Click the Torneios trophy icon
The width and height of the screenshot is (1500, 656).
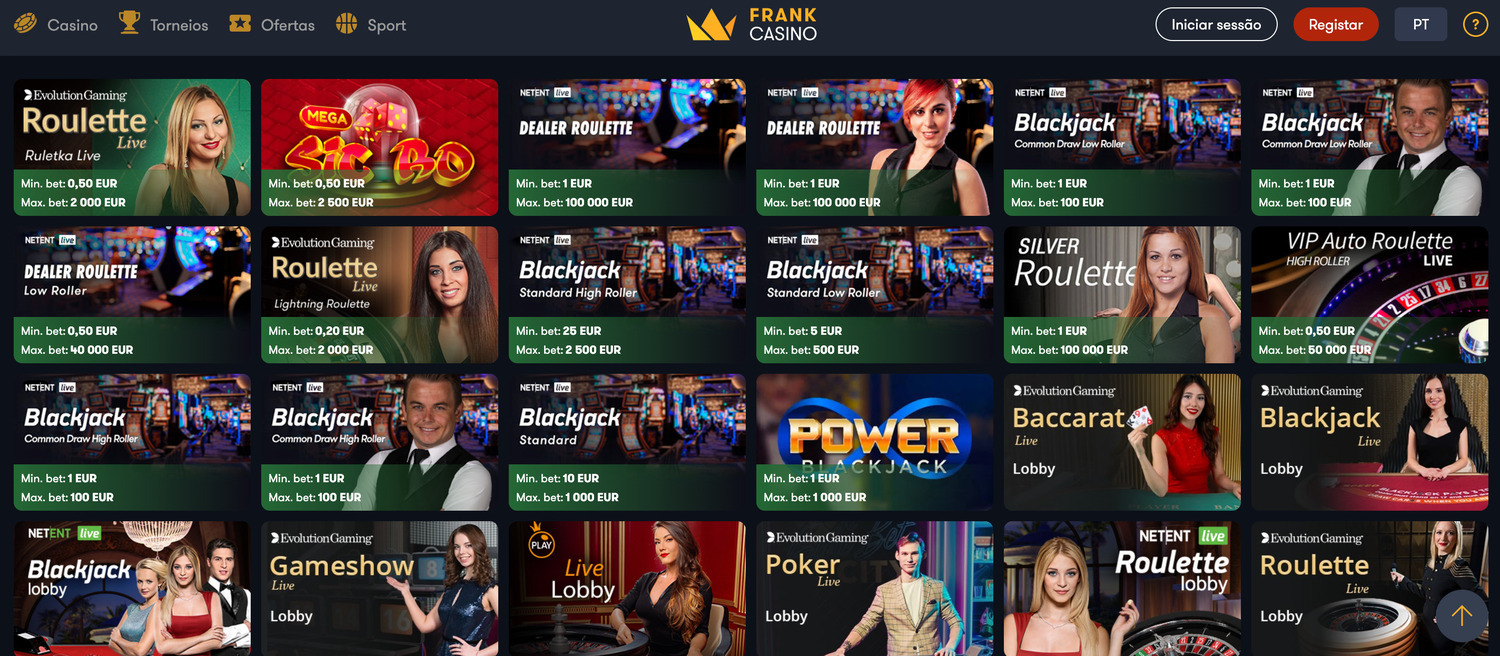click(129, 23)
